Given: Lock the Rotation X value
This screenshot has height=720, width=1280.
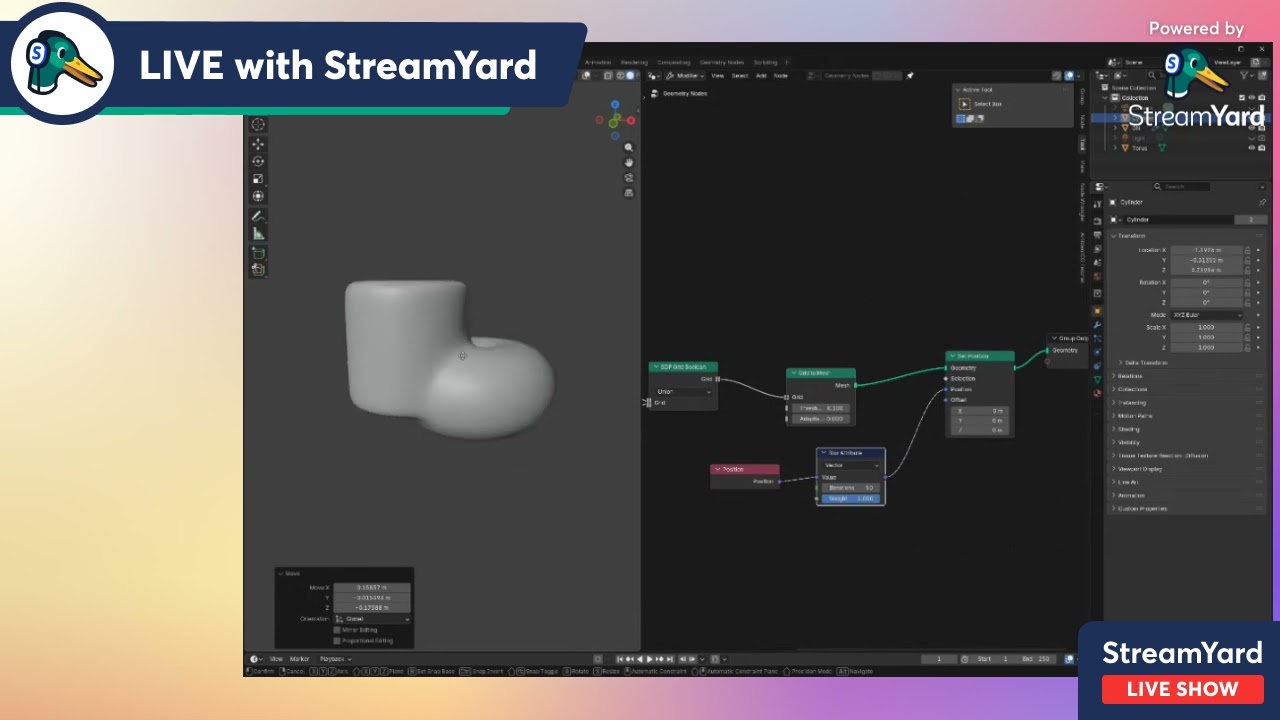Looking at the screenshot, I should pyautogui.click(x=1248, y=282).
